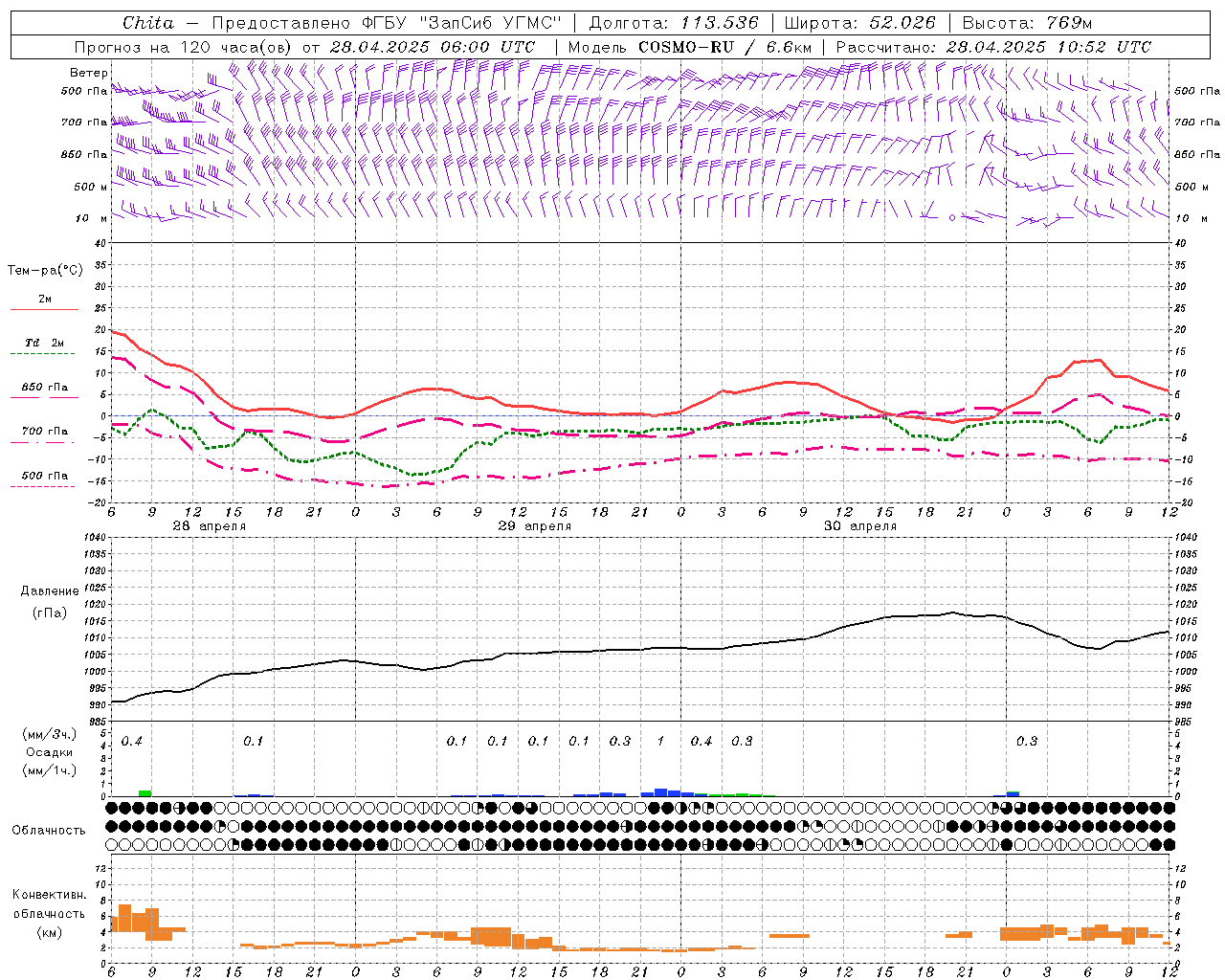
Task: Click the "(км)" unit label
Action: (49, 932)
